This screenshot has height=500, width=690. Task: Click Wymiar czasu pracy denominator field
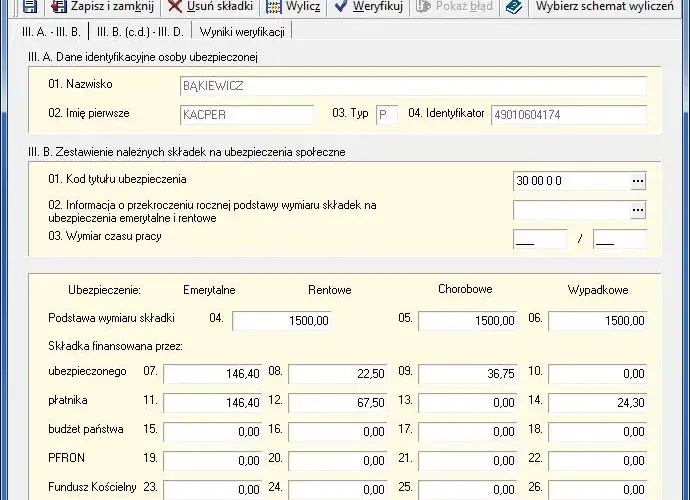(620, 239)
